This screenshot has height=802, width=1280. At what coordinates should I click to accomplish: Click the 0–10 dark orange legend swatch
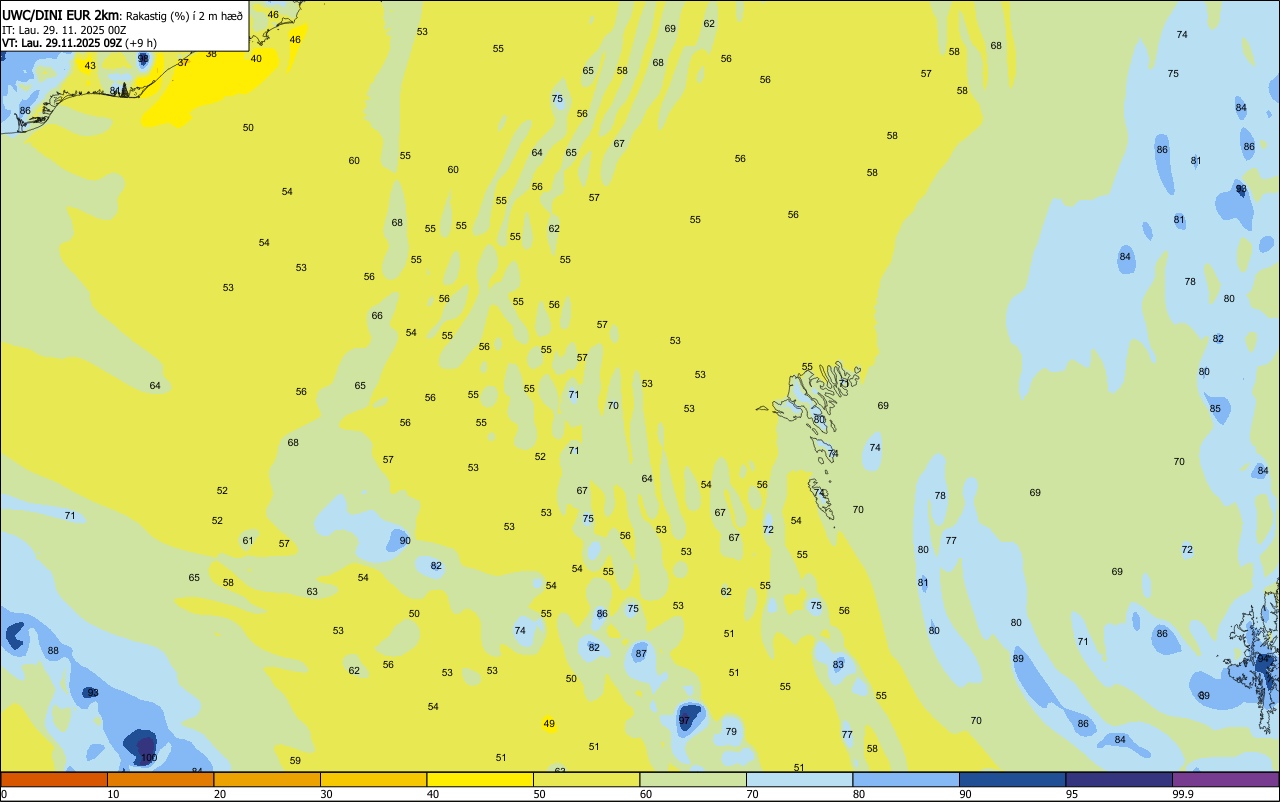[54, 779]
